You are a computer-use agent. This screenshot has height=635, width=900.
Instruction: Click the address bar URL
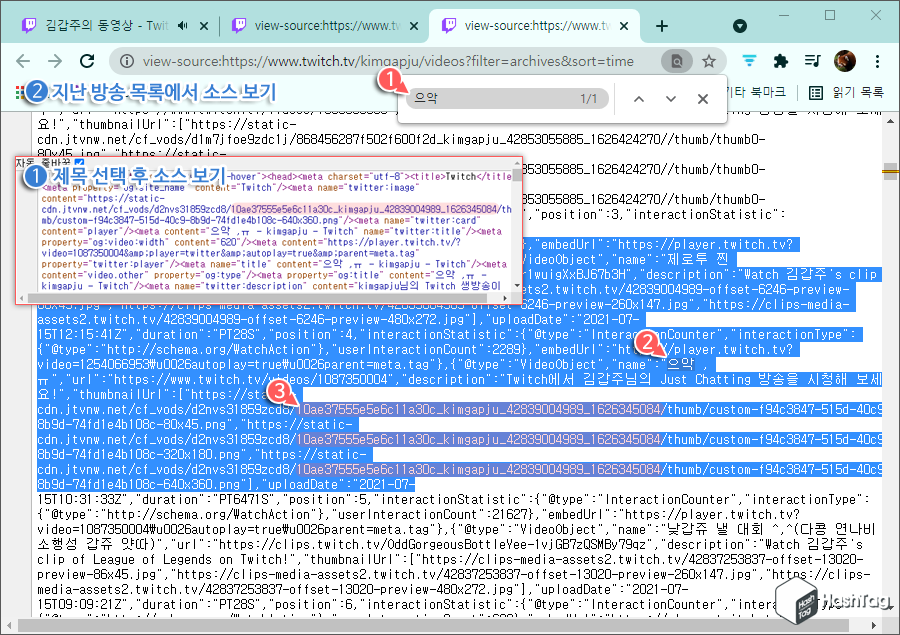click(x=388, y=61)
